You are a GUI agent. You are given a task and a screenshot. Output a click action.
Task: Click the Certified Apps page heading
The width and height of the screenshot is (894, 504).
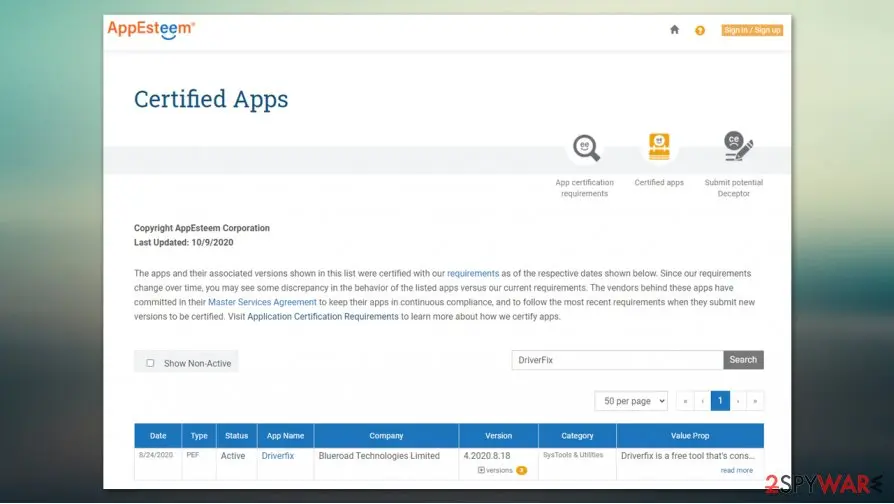pyautogui.click(x=211, y=99)
